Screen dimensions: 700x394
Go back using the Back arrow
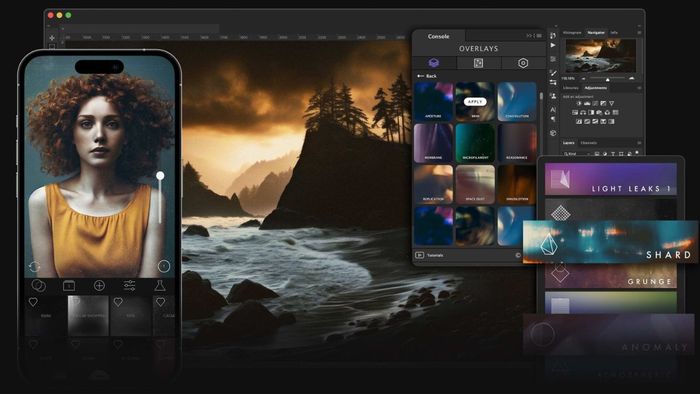(427, 76)
